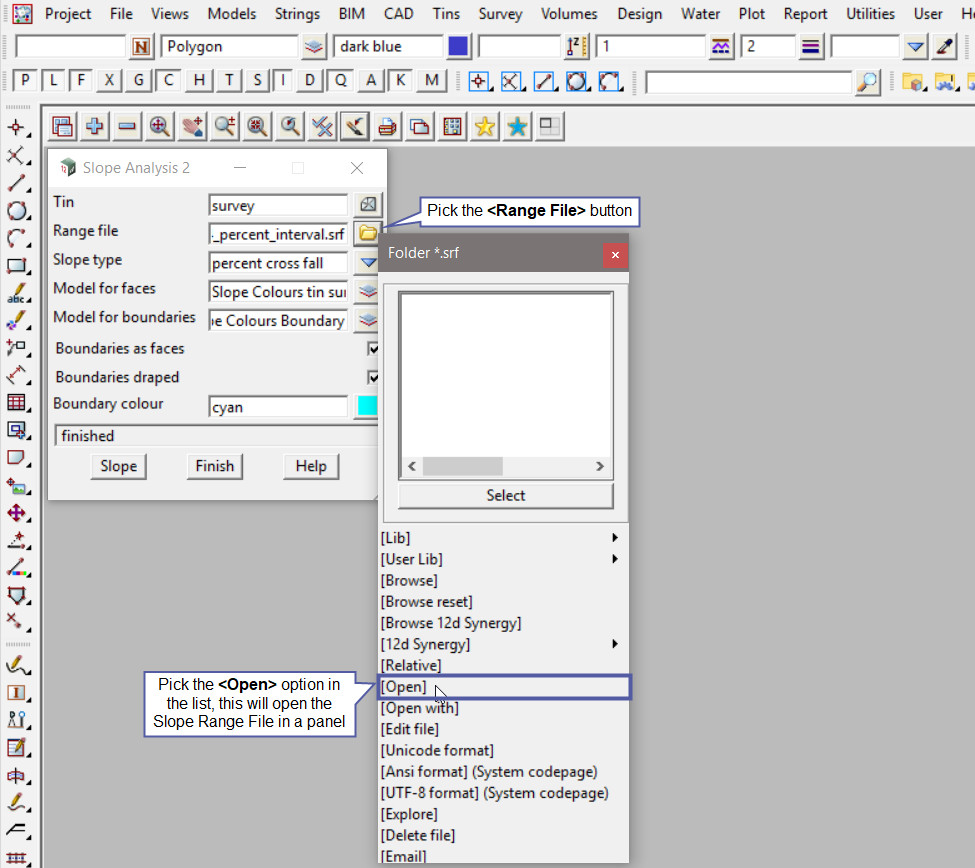Screen dimensions: 975x868
Task: Toggle the Boundaries as faces checkbox
Action: coord(374,349)
